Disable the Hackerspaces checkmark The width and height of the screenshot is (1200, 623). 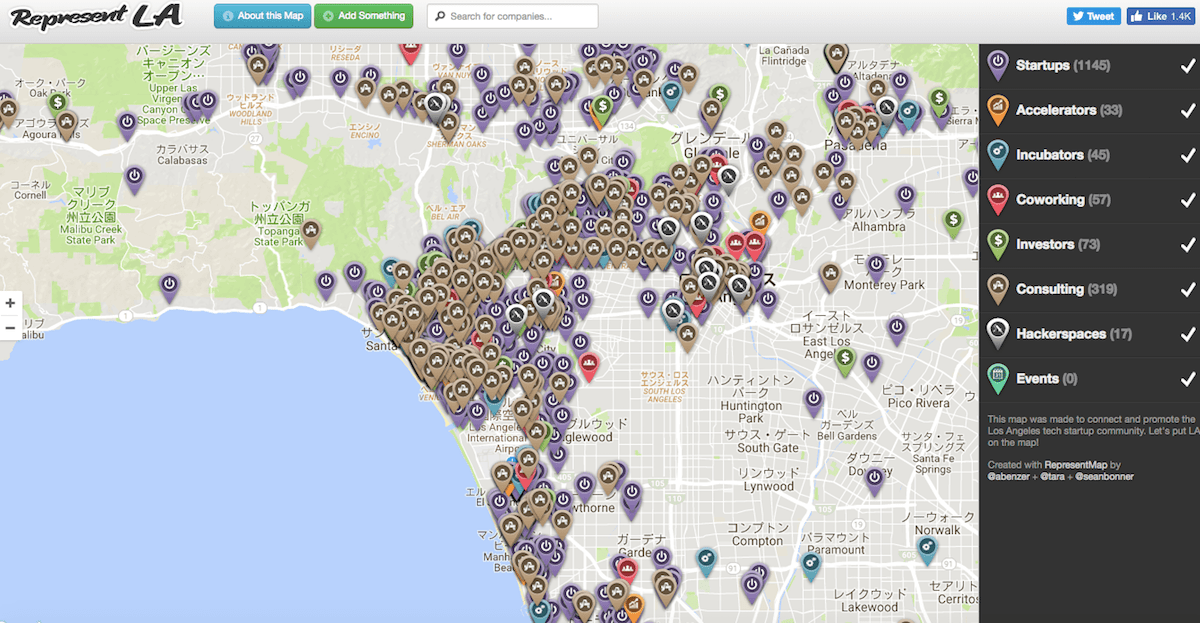(x=1188, y=335)
